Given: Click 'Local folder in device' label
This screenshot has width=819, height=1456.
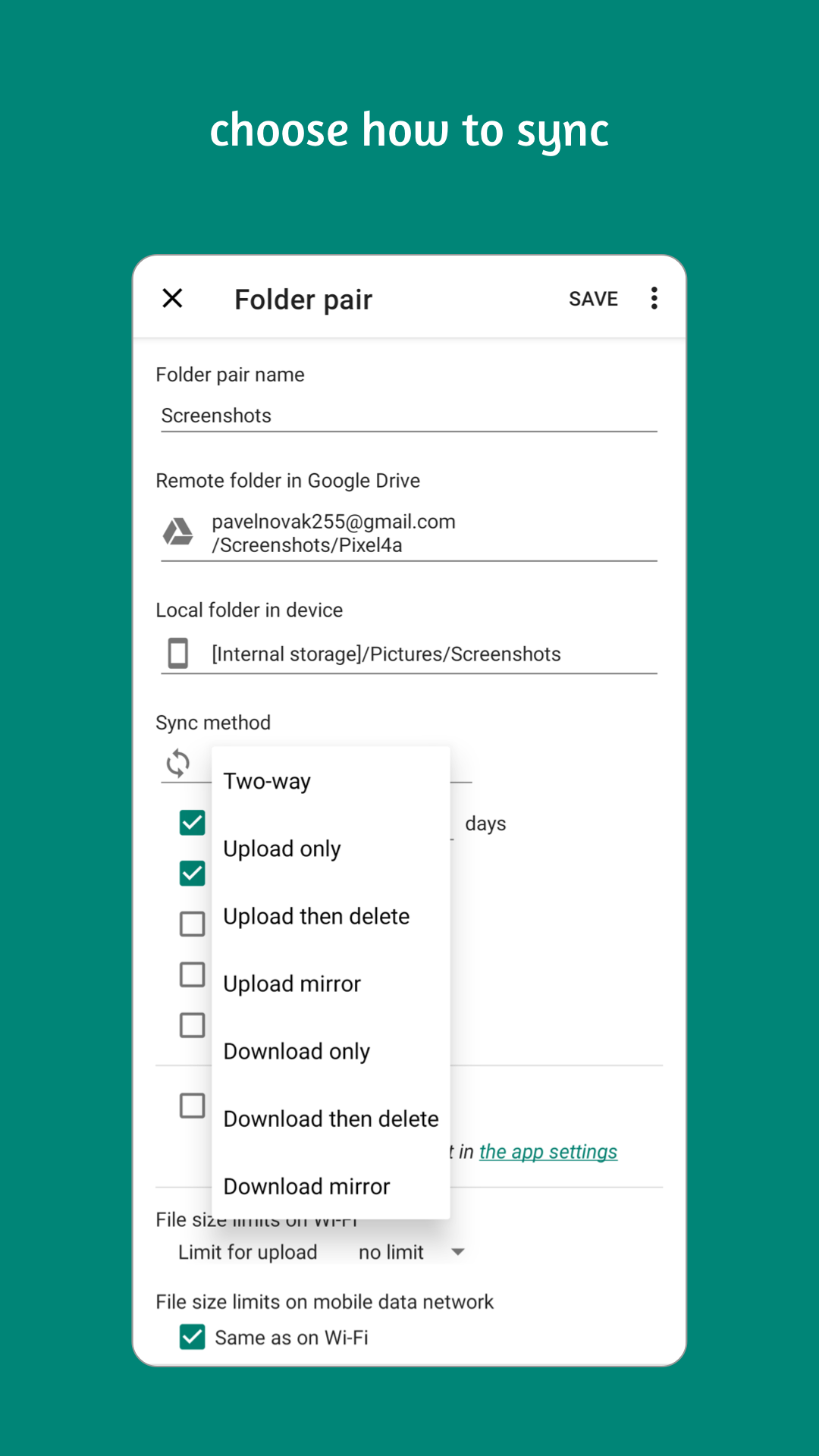Looking at the screenshot, I should [x=249, y=610].
